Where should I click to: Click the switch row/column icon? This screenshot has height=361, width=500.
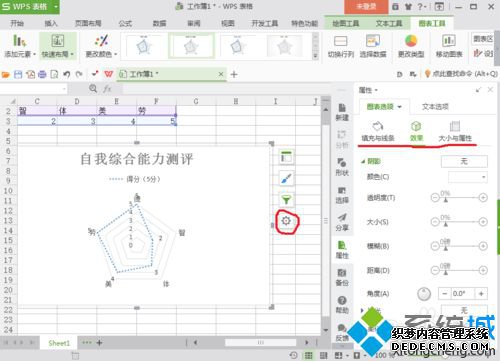click(340, 42)
